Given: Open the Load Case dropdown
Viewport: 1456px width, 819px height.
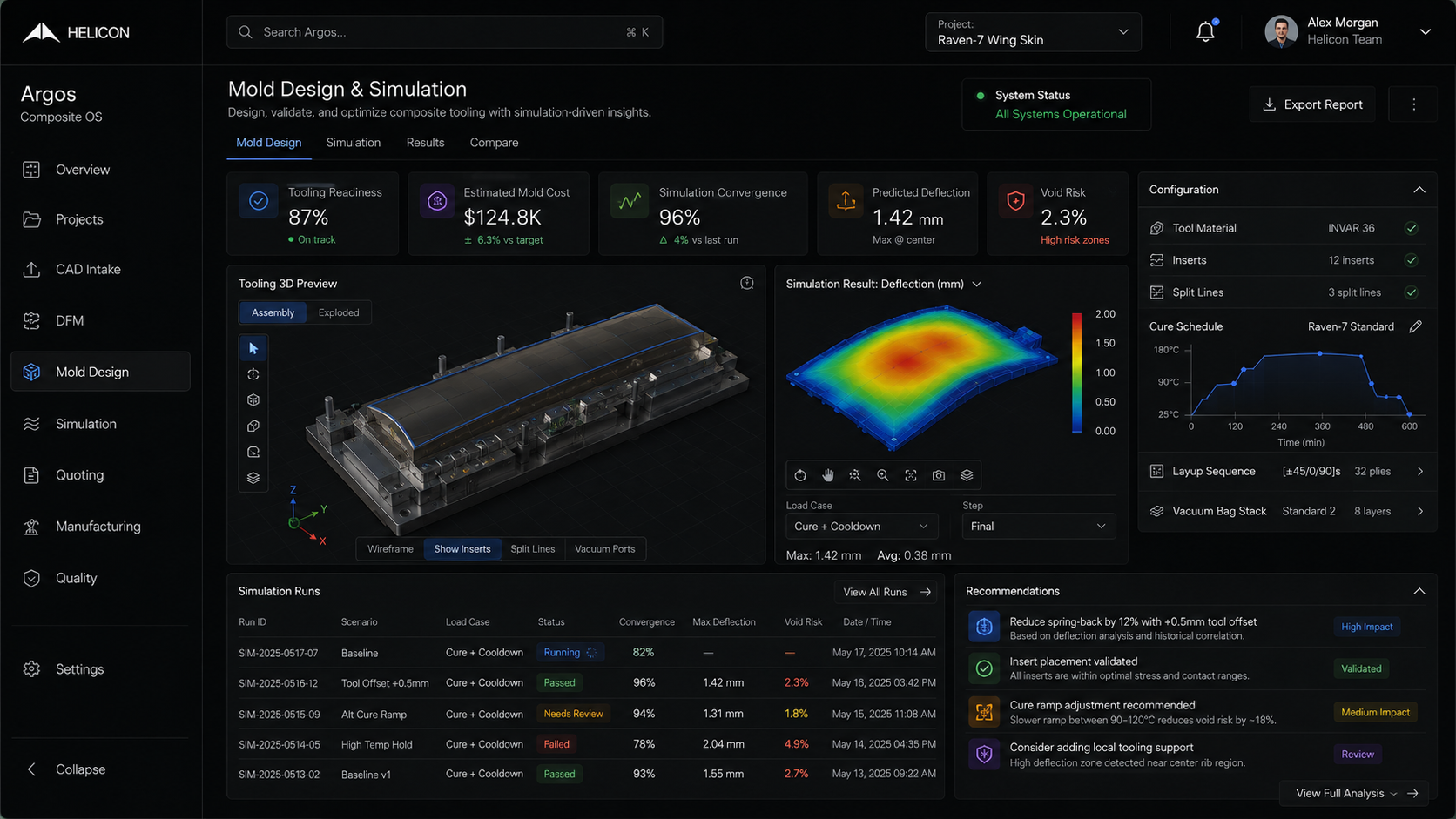Looking at the screenshot, I should pyautogui.click(x=861, y=527).
